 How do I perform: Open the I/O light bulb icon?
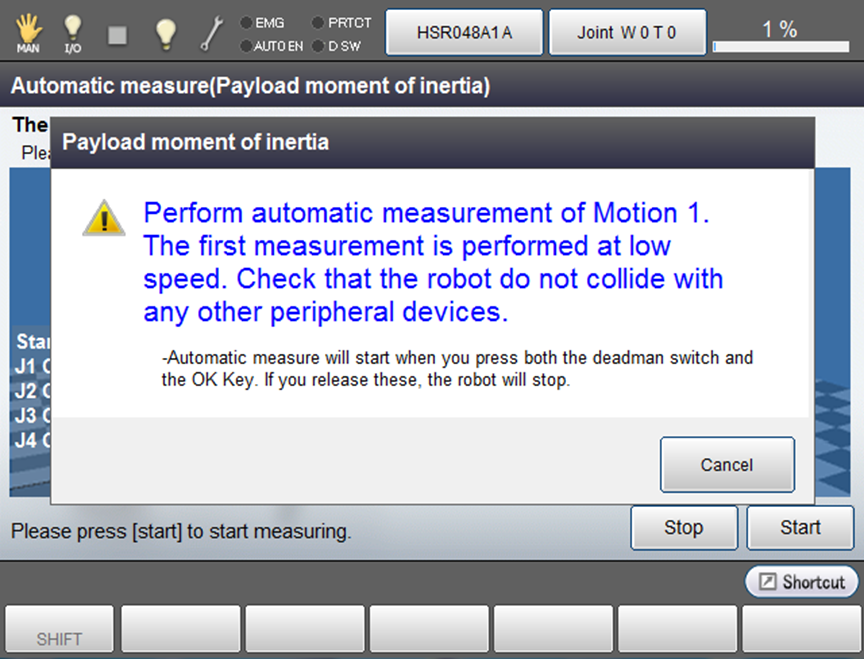73,32
